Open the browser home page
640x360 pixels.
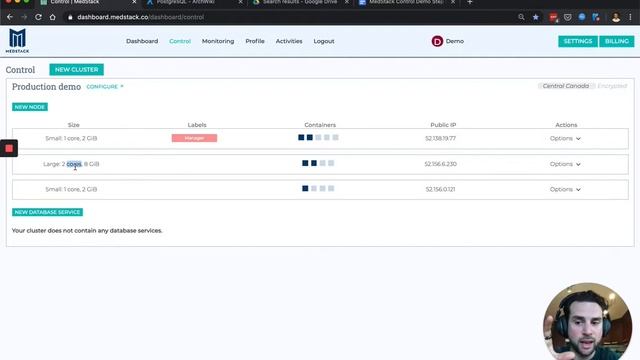coord(53,17)
